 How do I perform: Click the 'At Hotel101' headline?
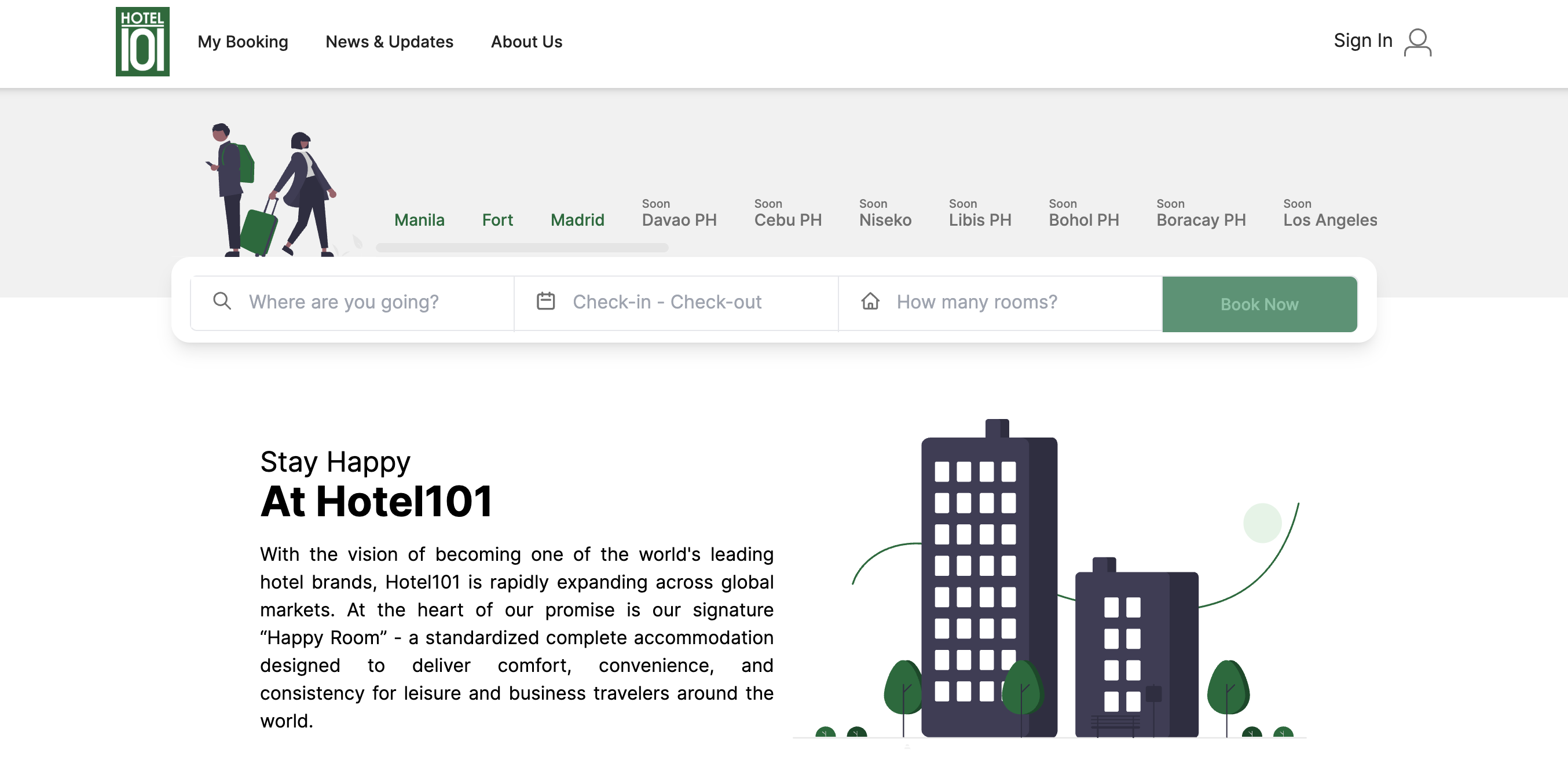click(376, 501)
